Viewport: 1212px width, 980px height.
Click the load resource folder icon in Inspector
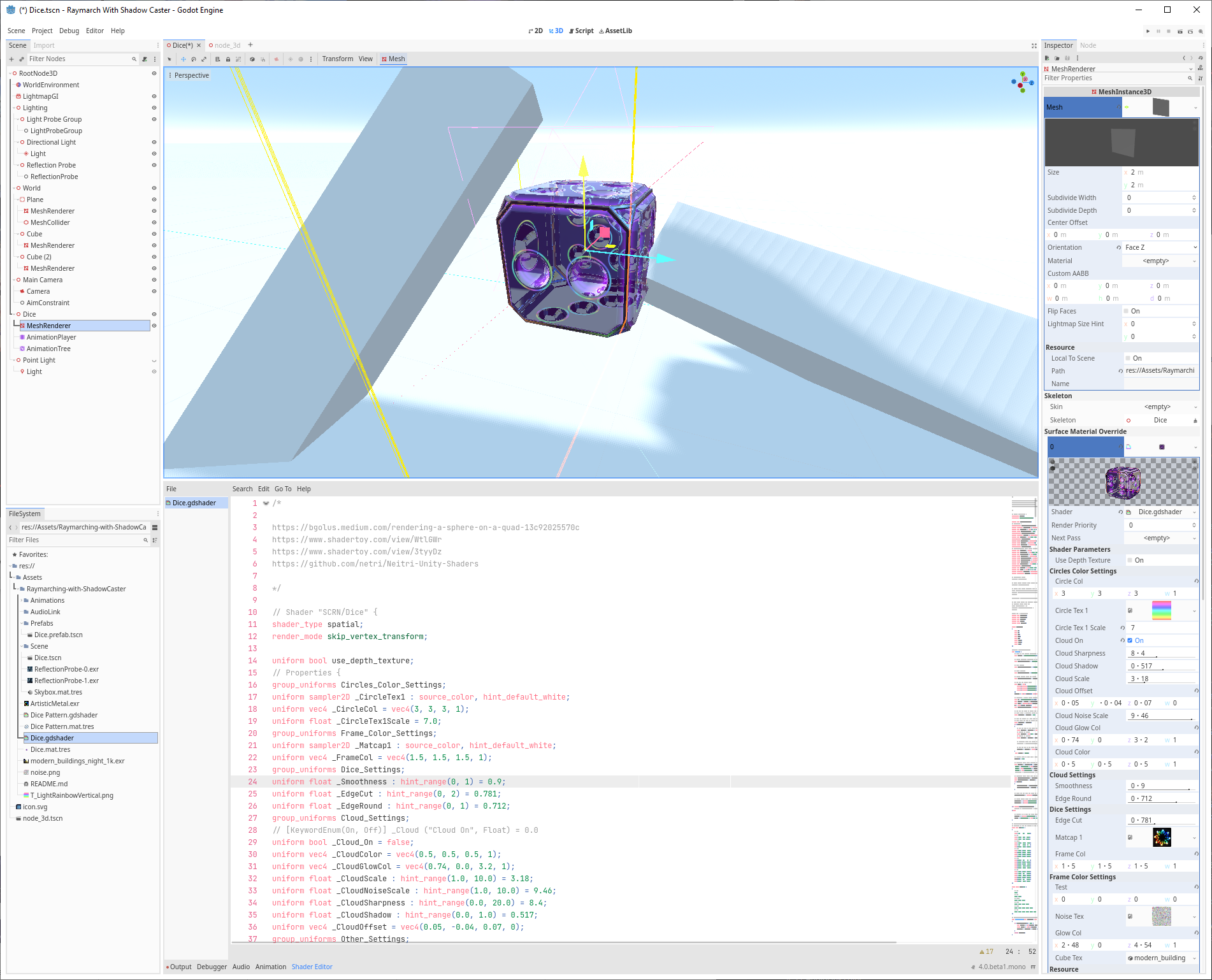coord(1057,58)
